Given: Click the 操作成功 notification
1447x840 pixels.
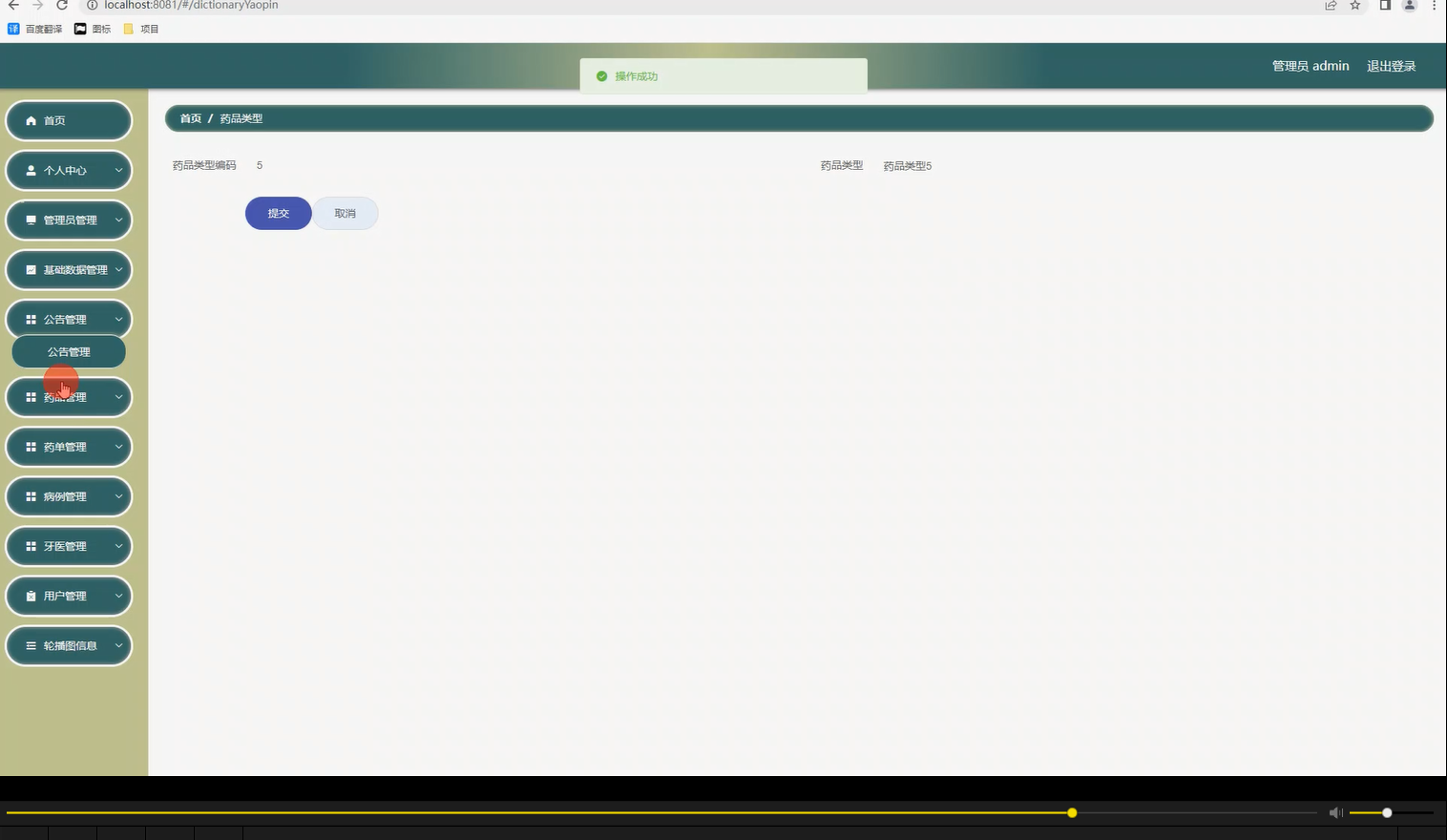Looking at the screenshot, I should (x=723, y=76).
